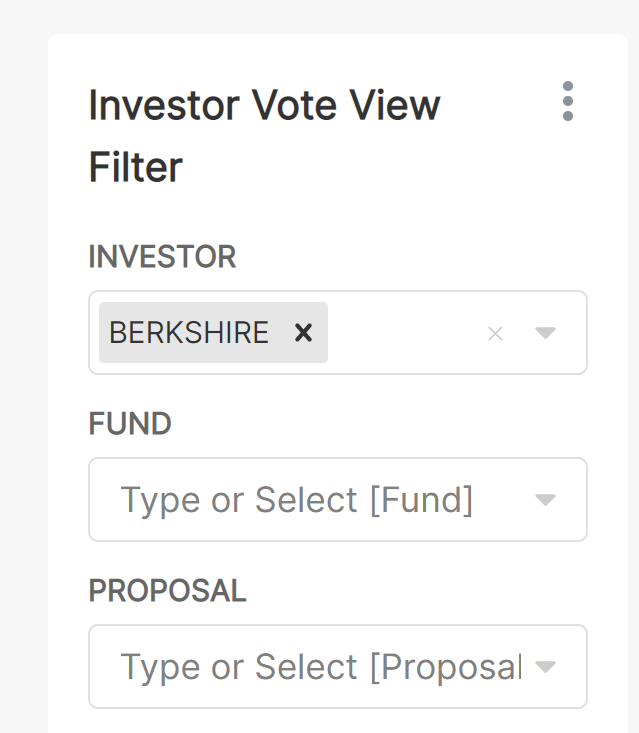
Task: Select the word Filter in the heading
Action: click(135, 167)
